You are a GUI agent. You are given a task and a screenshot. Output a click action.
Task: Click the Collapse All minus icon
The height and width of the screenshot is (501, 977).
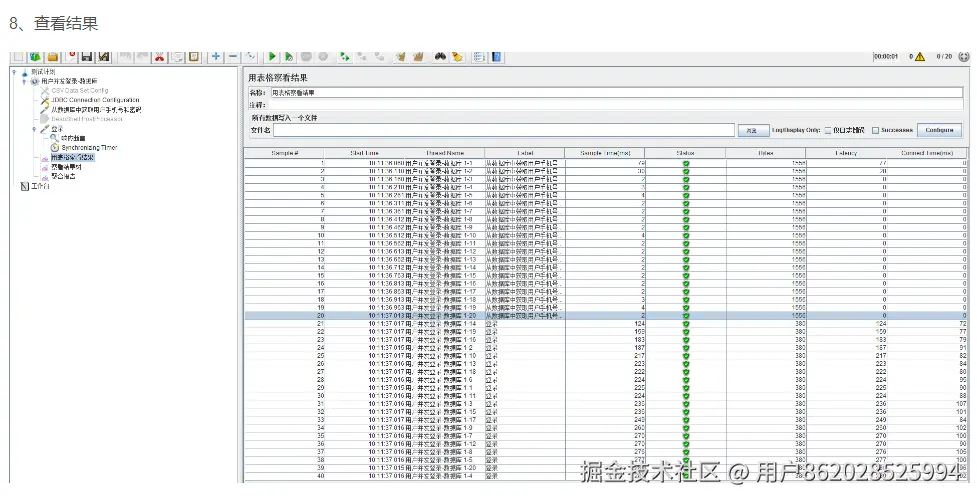point(233,57)
